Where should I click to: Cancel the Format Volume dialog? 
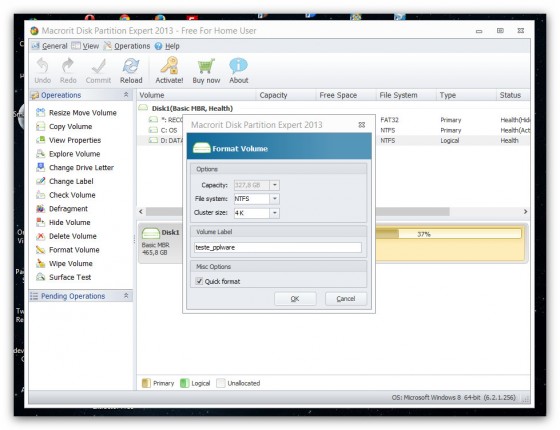tap(346, 299)
